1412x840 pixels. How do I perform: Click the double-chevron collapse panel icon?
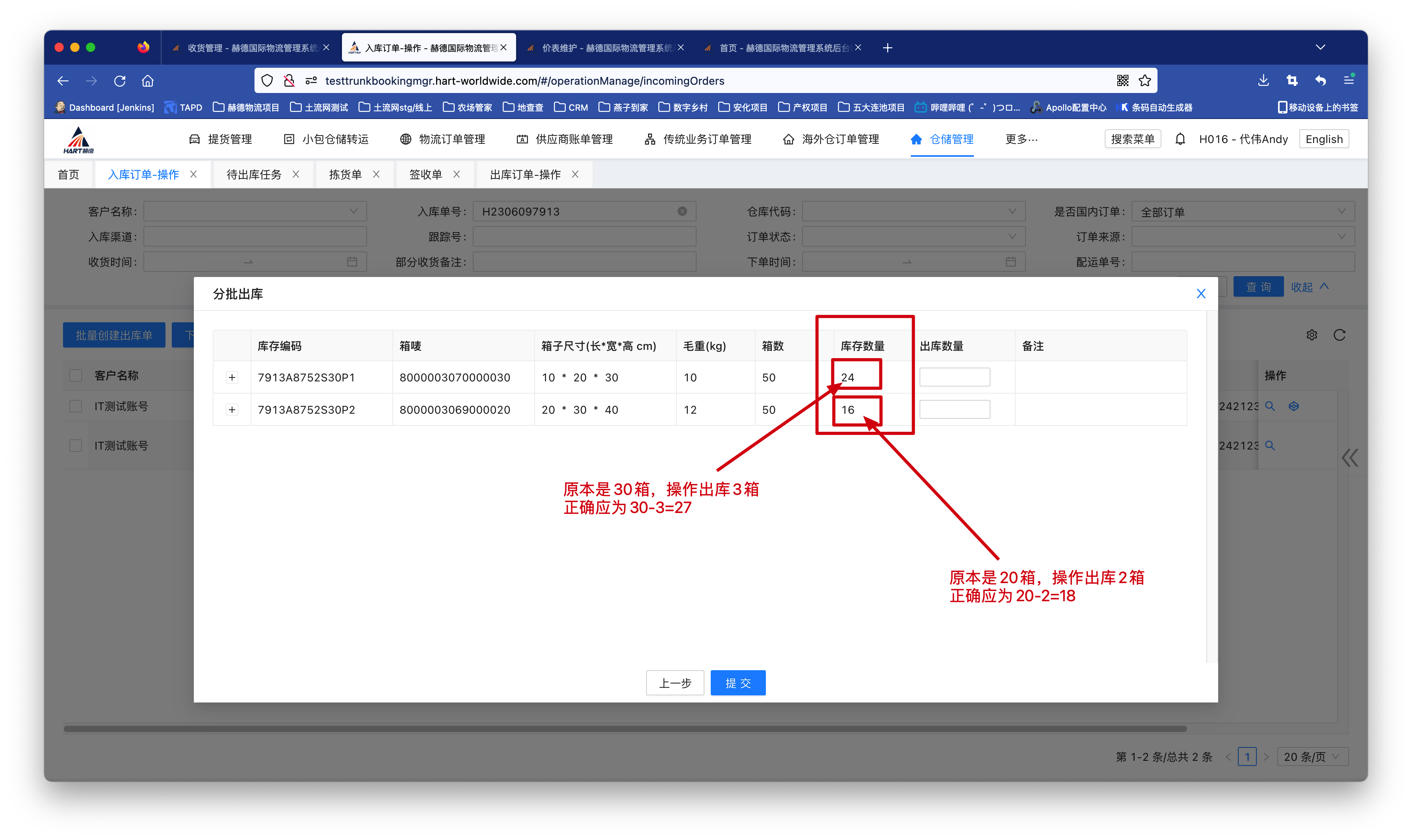click(x=1349, y=457)
